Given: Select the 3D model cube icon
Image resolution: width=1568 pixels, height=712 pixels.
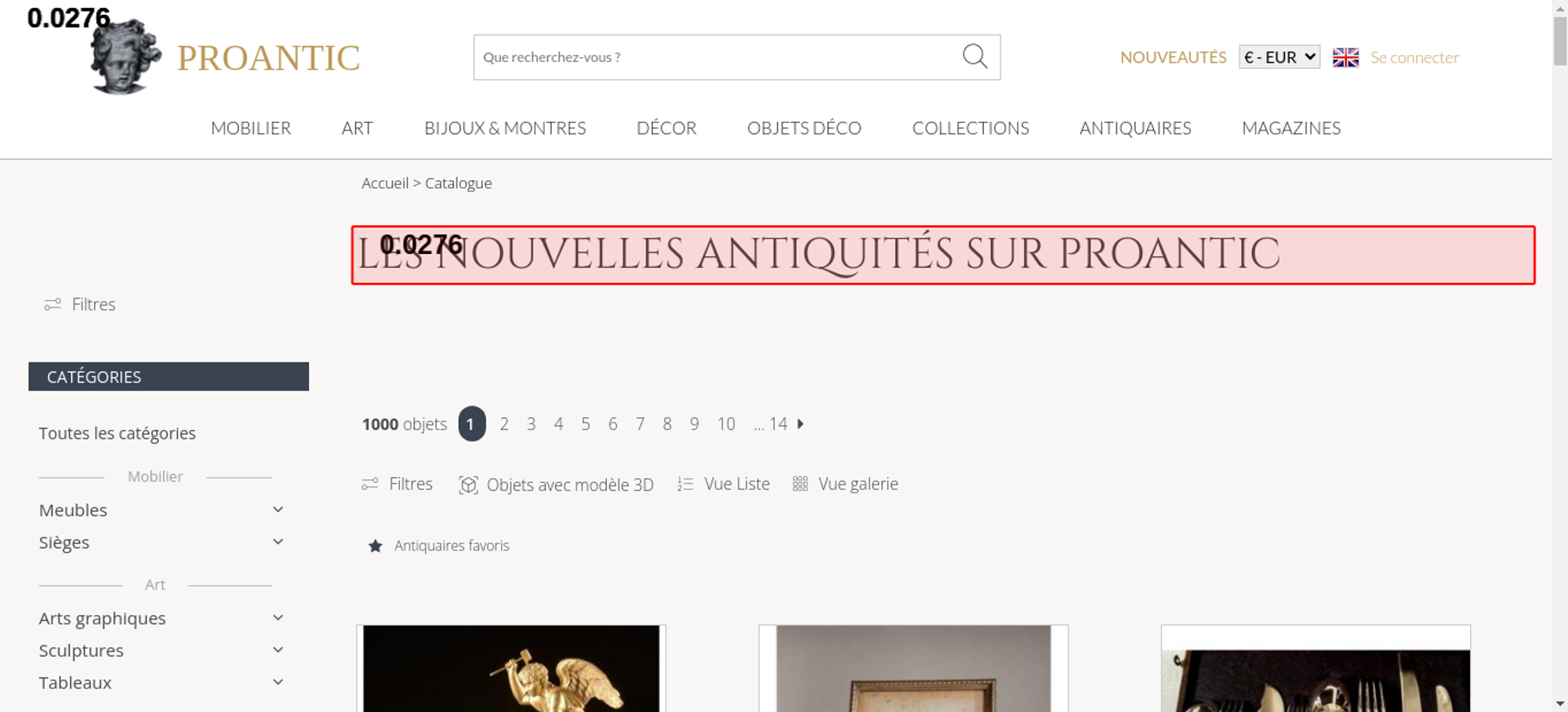Looking at the screenshot, I should (x=468, y=485).
